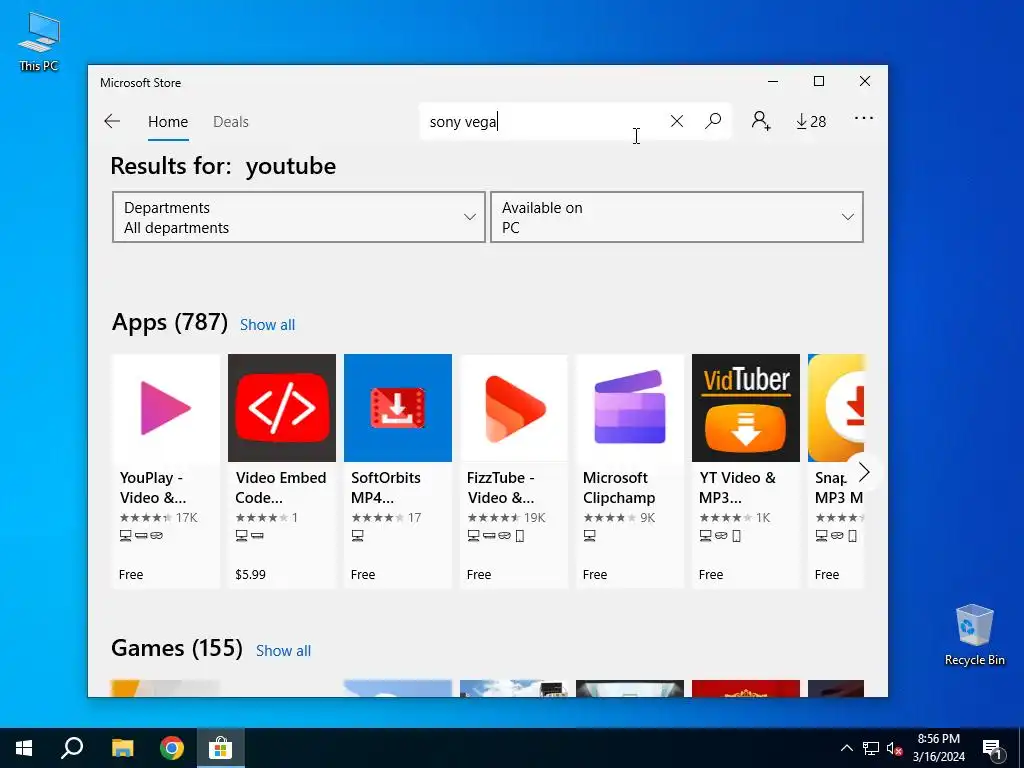The image size is (1024, 768).
Task: Open Microsoft Clipchamp app icon
Action: (630, 408)
